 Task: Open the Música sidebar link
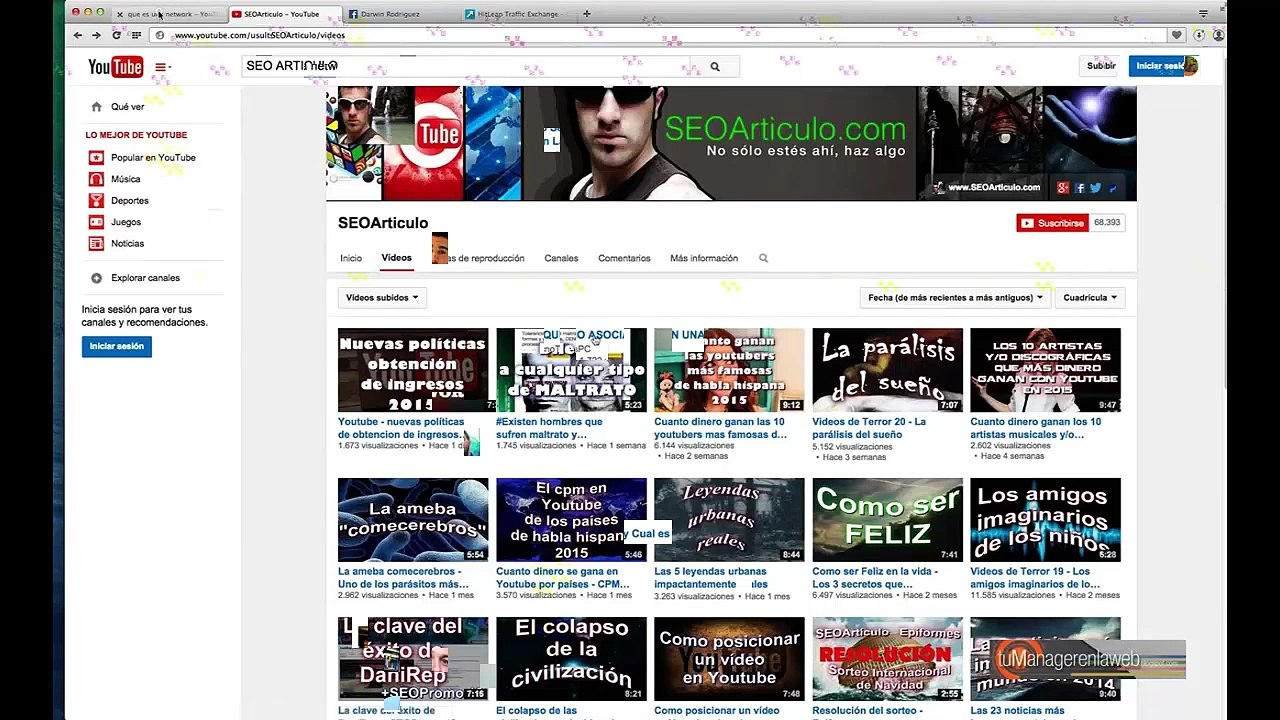(126, 179)
